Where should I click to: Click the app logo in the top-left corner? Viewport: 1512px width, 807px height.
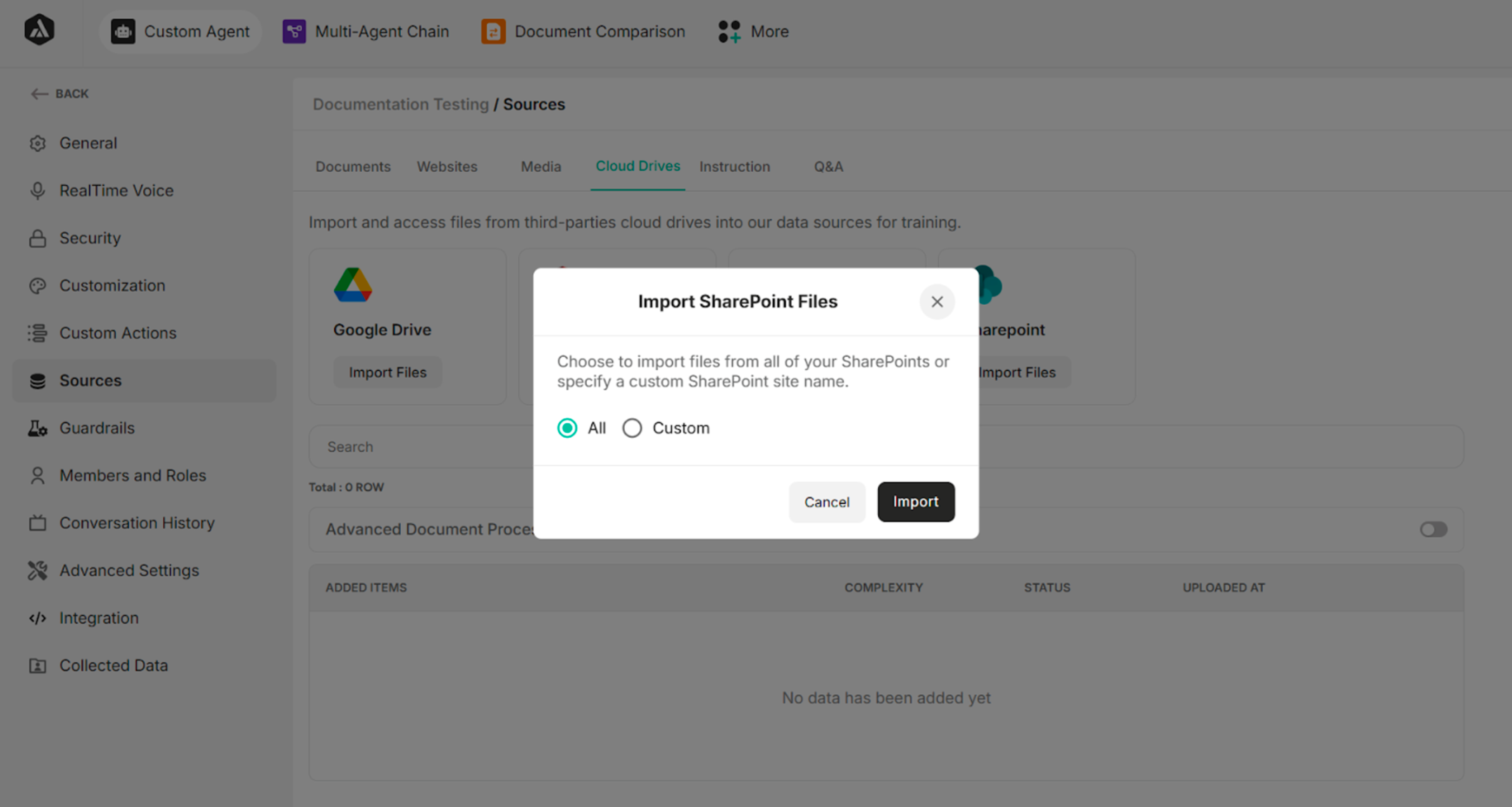[x=39, y=31]
